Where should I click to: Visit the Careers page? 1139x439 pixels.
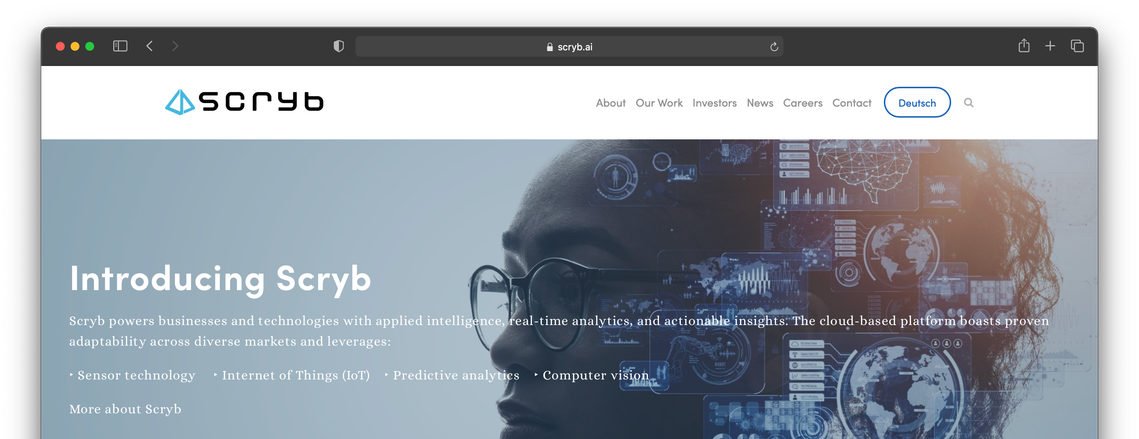click(x=803, y=102)
